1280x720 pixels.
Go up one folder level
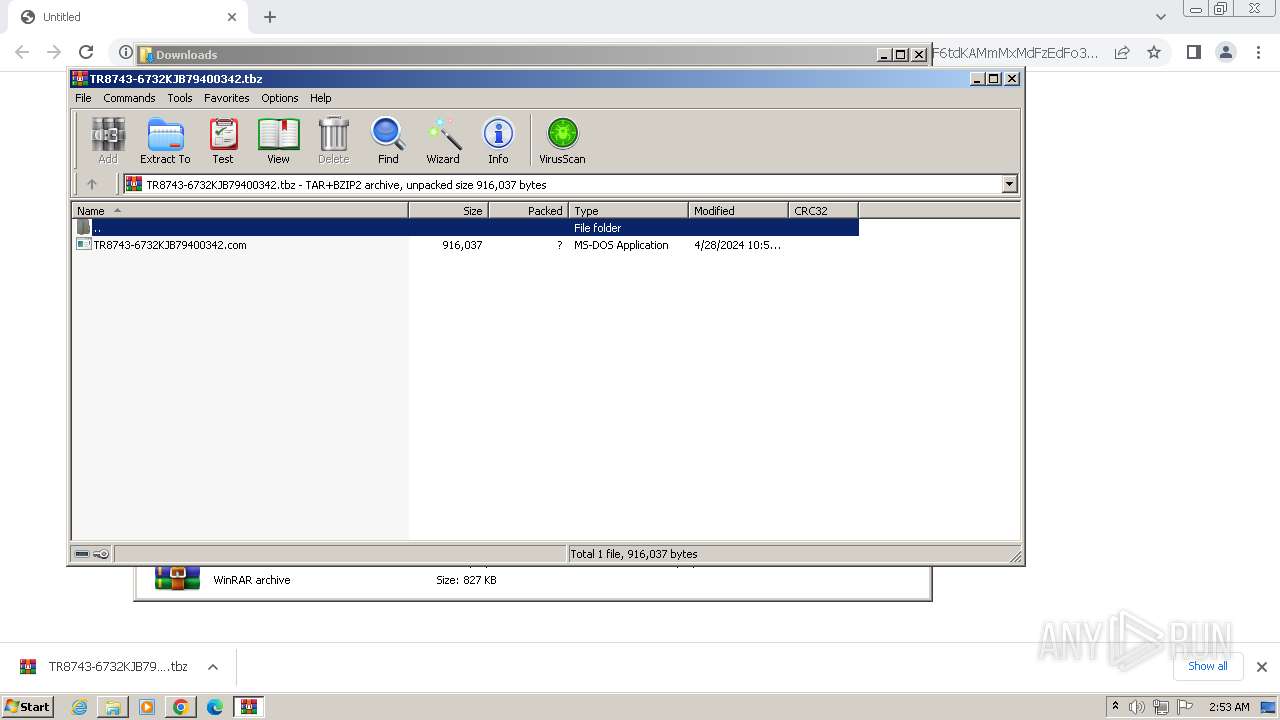tap(92, 184)
